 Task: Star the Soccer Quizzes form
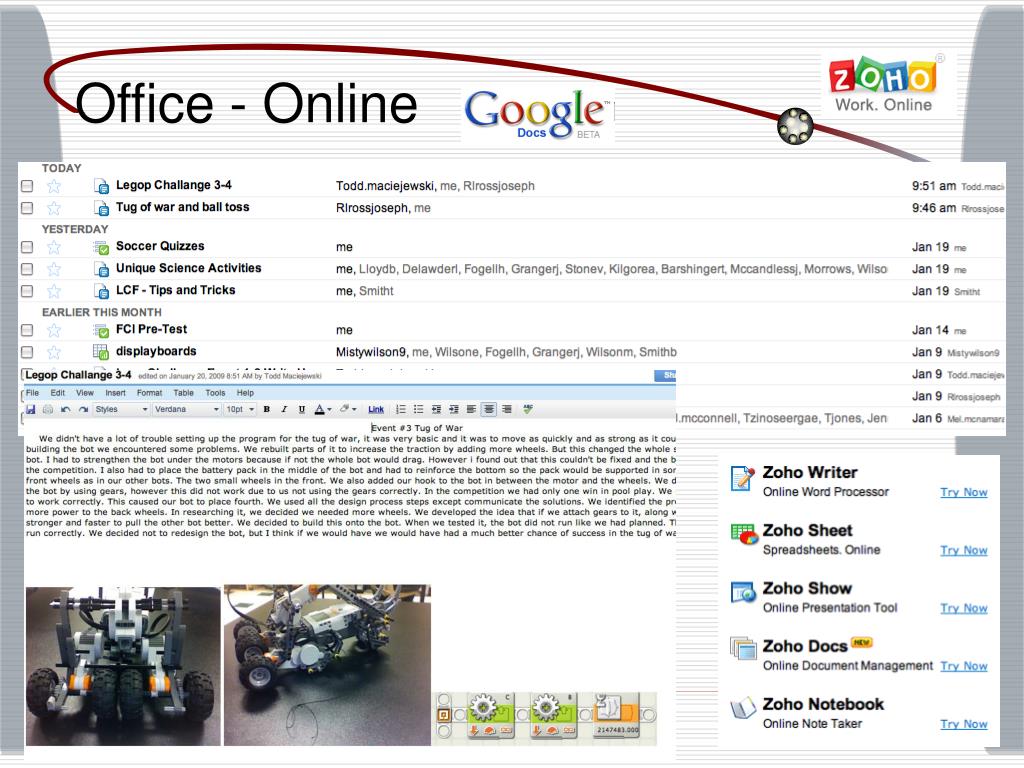click(54, 248)
